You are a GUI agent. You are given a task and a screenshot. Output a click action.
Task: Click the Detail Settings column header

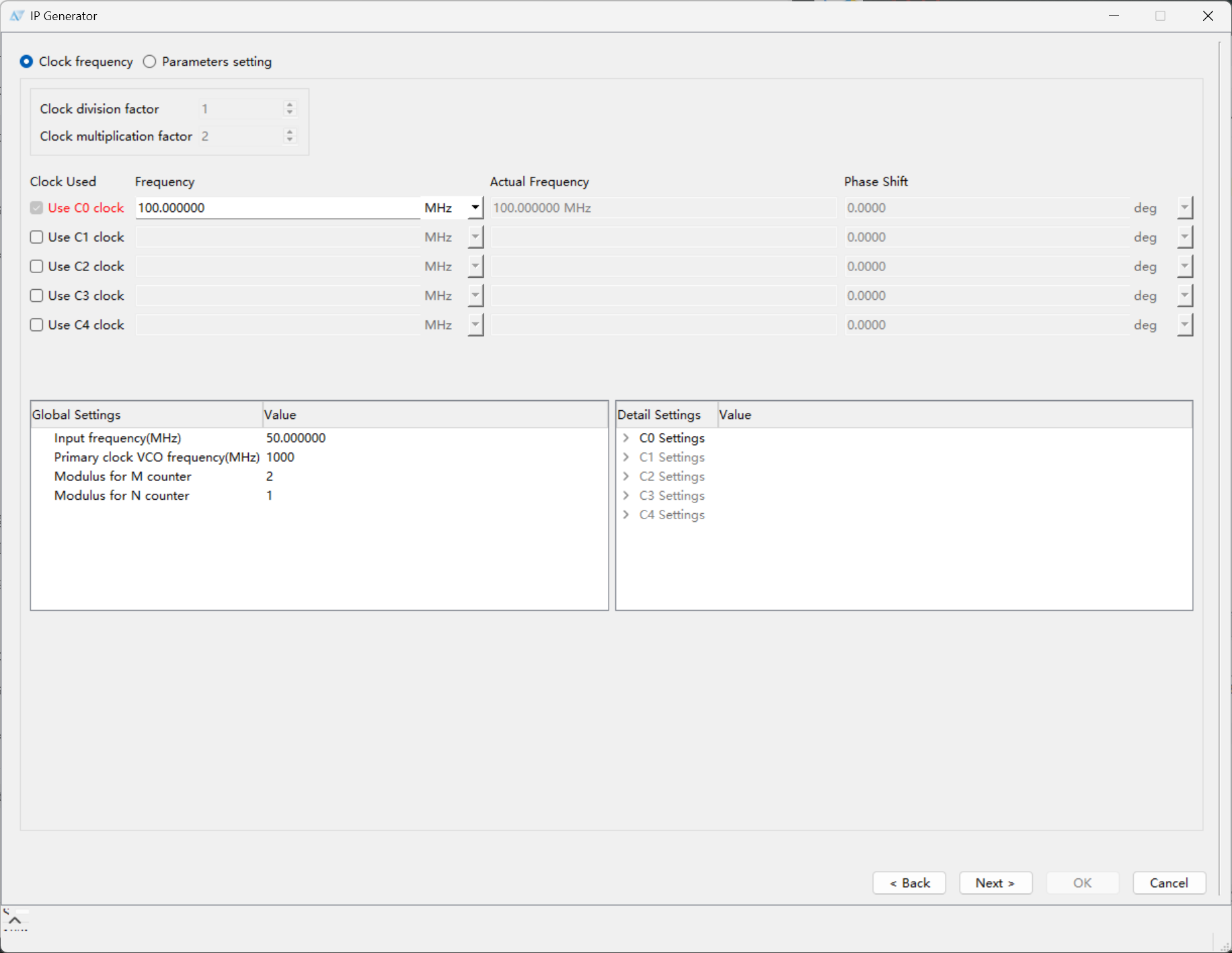coord(666,415)
